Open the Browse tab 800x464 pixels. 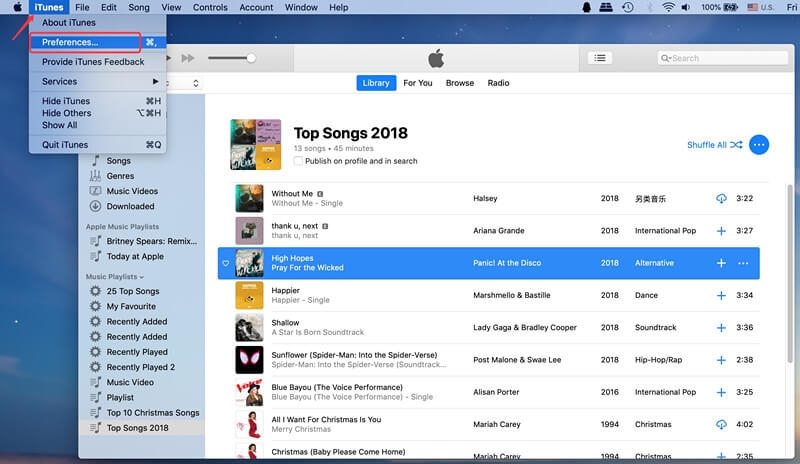point(460,83)
